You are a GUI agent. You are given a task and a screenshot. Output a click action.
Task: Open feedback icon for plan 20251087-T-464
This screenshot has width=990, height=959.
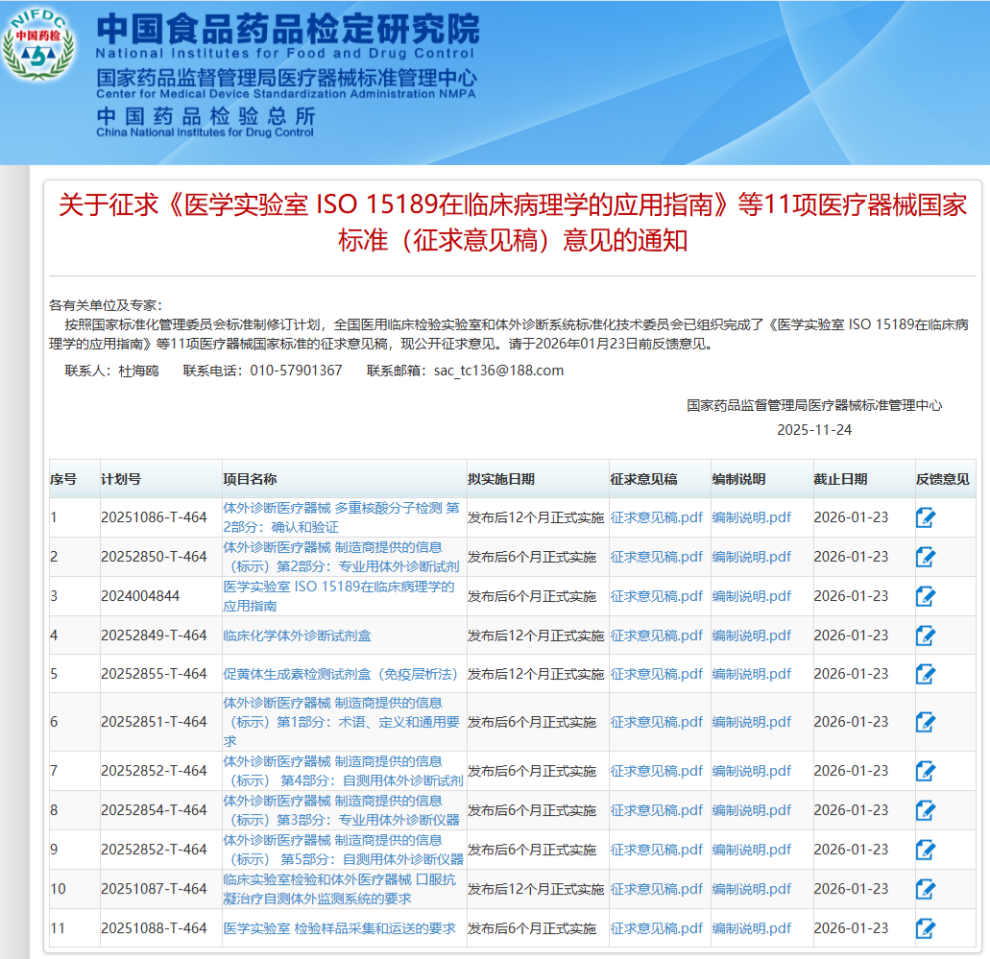tap(925, 889)
